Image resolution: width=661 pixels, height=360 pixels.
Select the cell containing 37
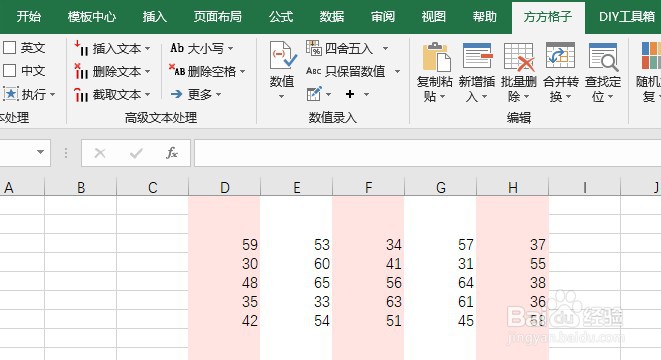click(x=513, y=244)
